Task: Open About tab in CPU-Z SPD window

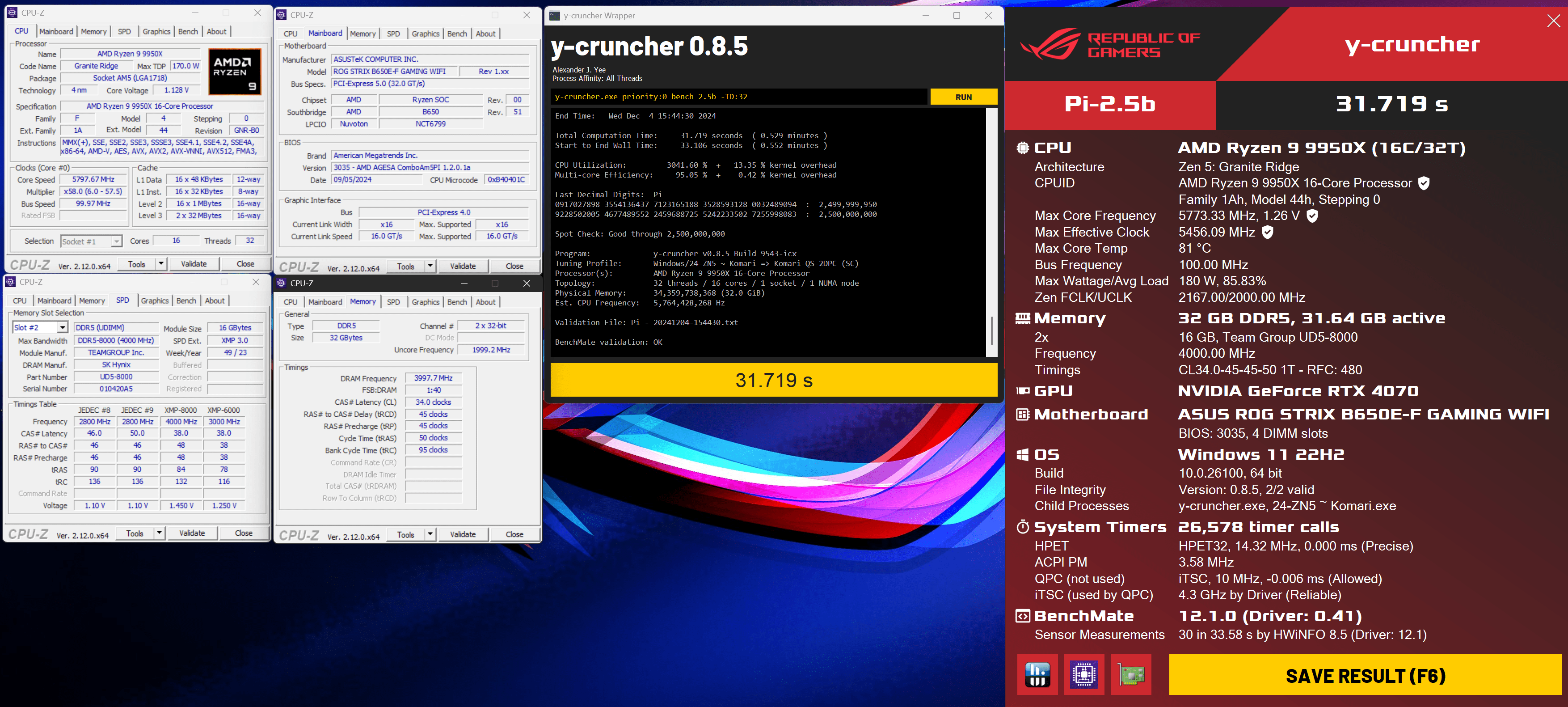Action: 214,301
